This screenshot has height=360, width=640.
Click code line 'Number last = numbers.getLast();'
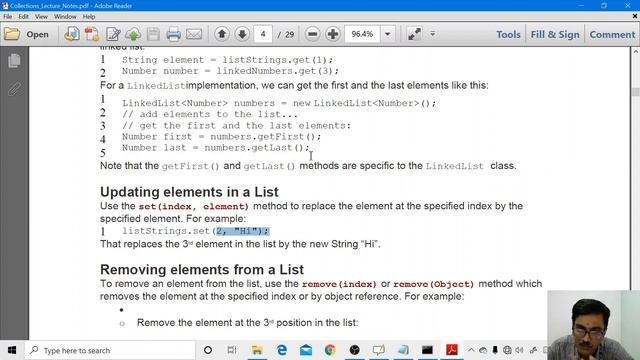216,148
